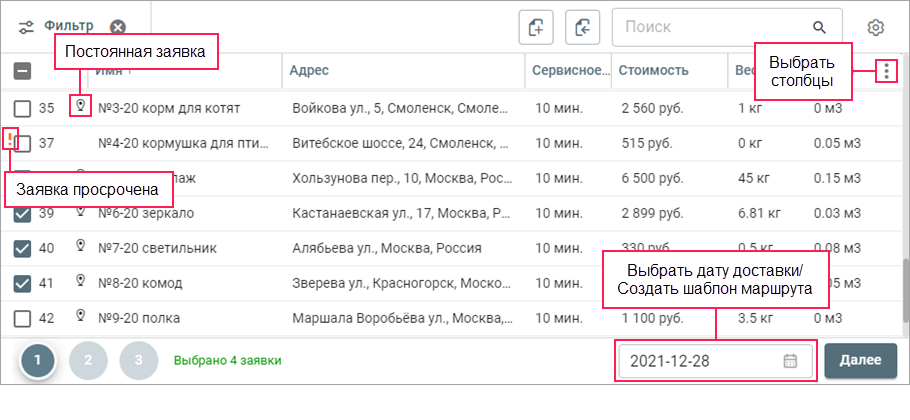The width and height of the screenshot is (910, 420).
Task: Toggle the select-all header checkbox
Action: coord(23,71)
